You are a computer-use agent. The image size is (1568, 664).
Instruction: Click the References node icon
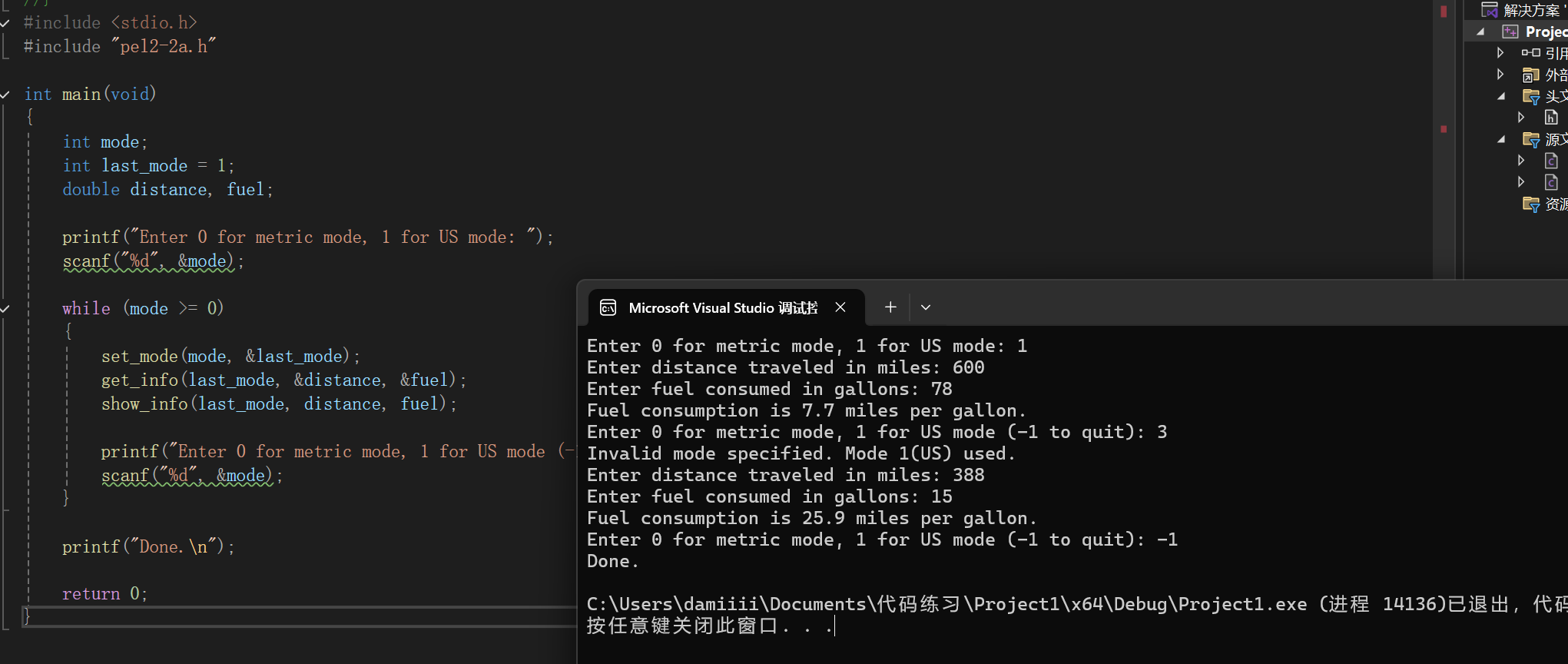pyautogui.click(x=1530, y=53)
